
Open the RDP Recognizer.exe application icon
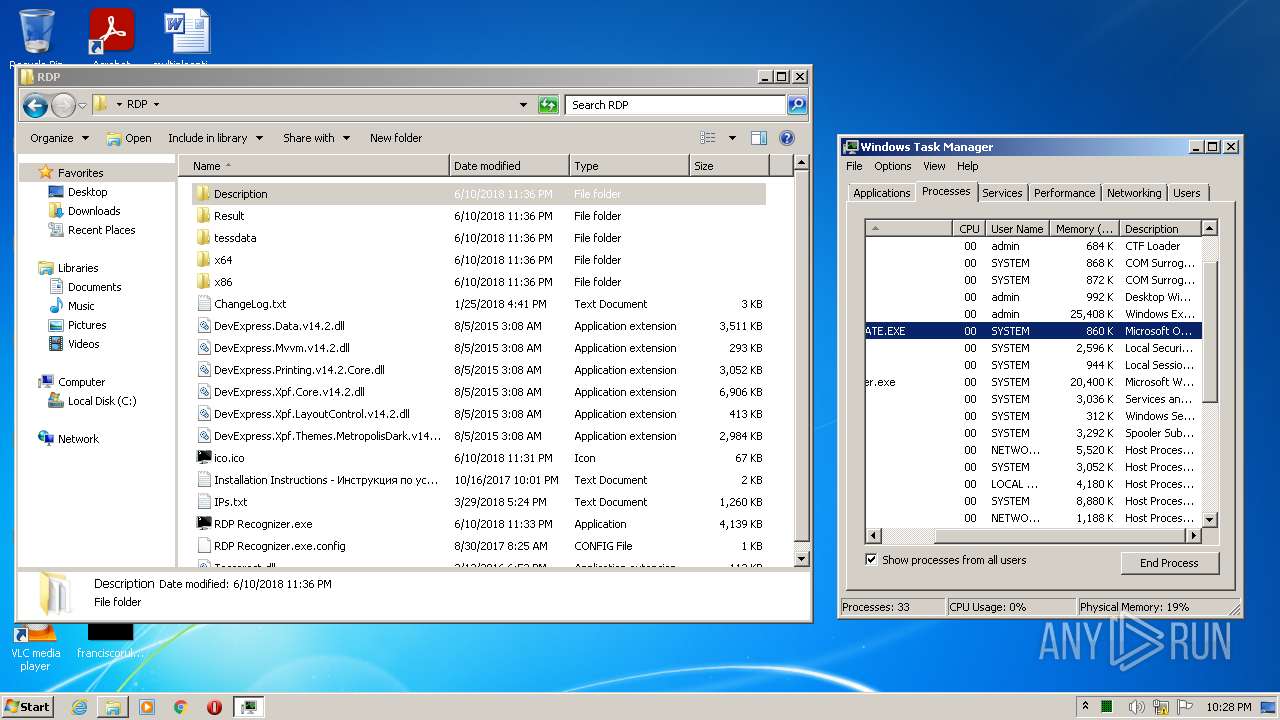click(204, 524)
